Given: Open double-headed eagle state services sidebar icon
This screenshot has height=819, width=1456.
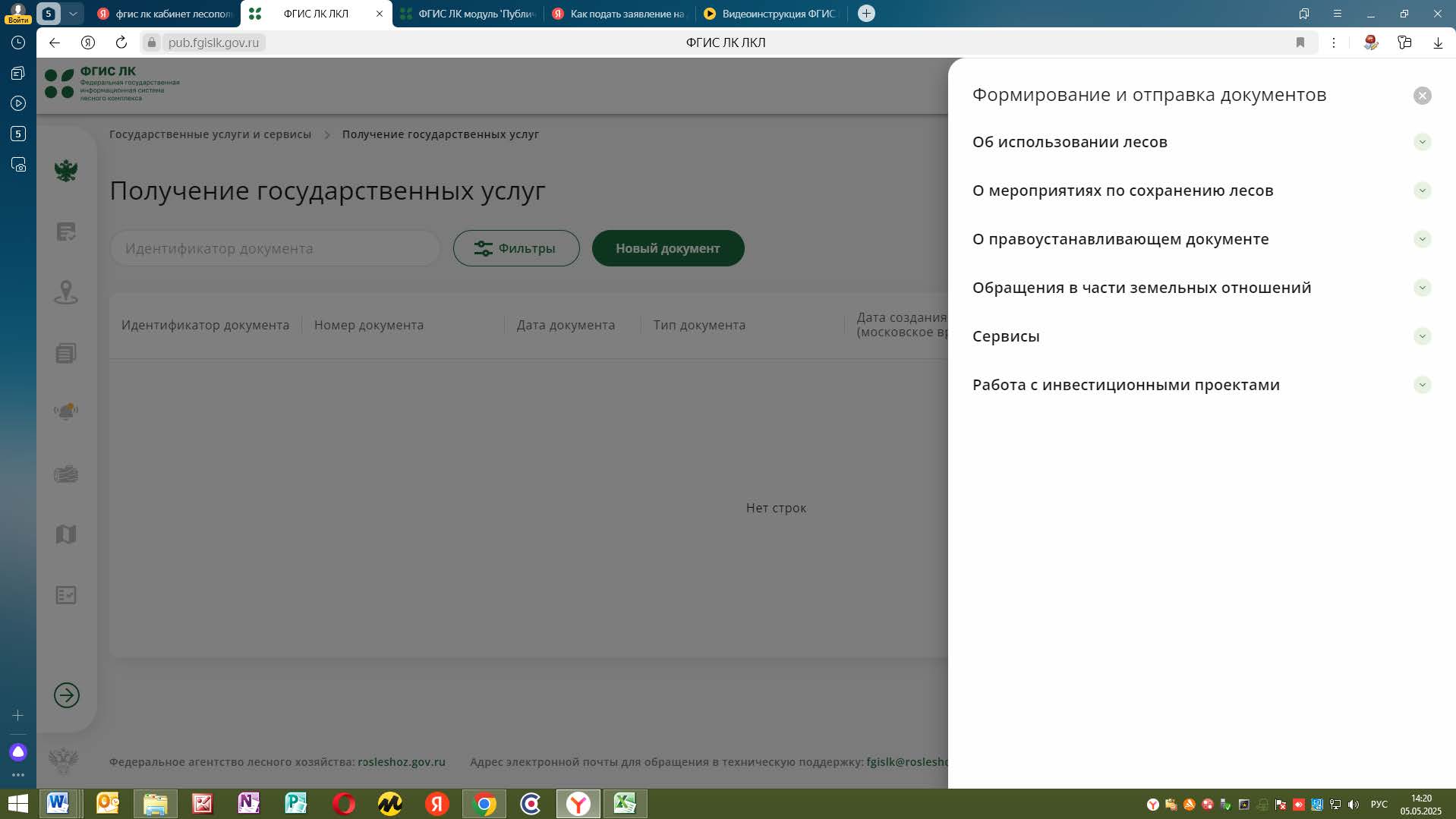Looking at the screenshot, I should [x=66, y=171].
